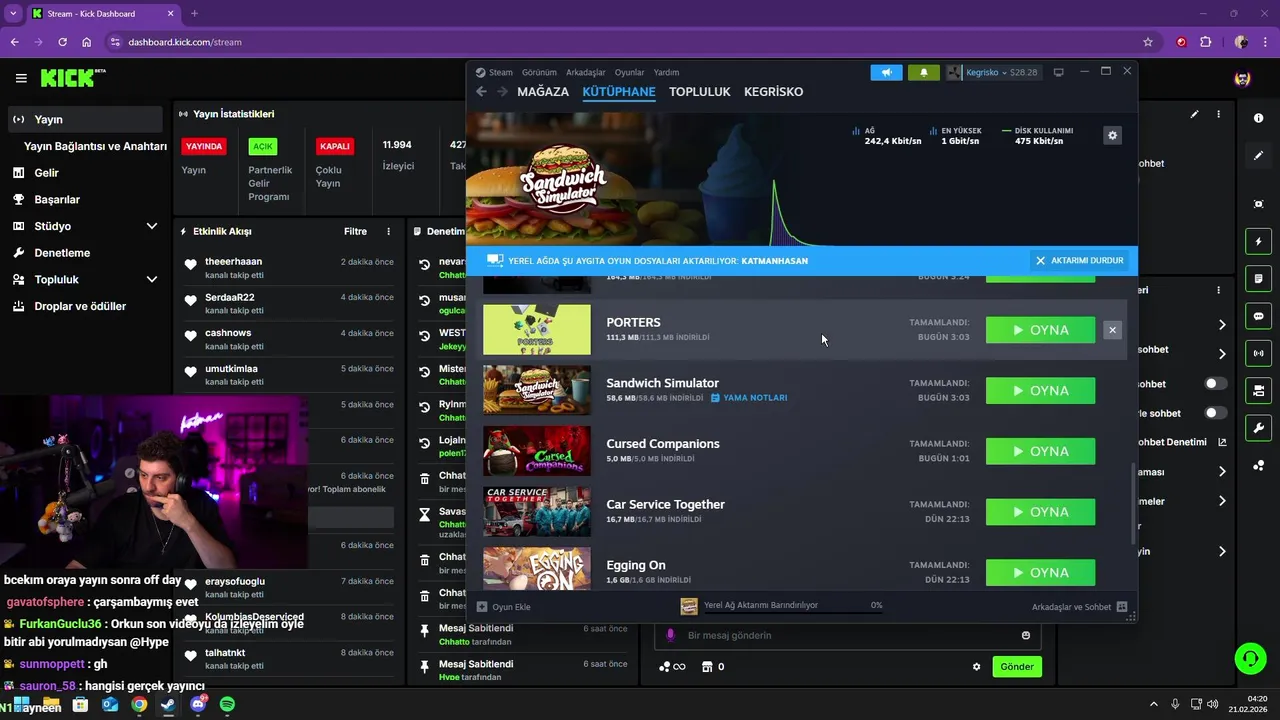Click focus frame icon in right sidebar

point(1258,204)
